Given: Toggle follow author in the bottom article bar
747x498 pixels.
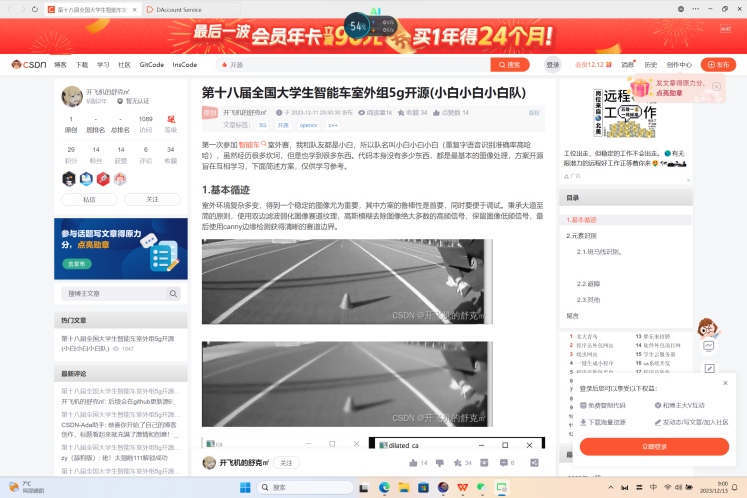Looking at the screenshot, I should [x=286, y=463].
